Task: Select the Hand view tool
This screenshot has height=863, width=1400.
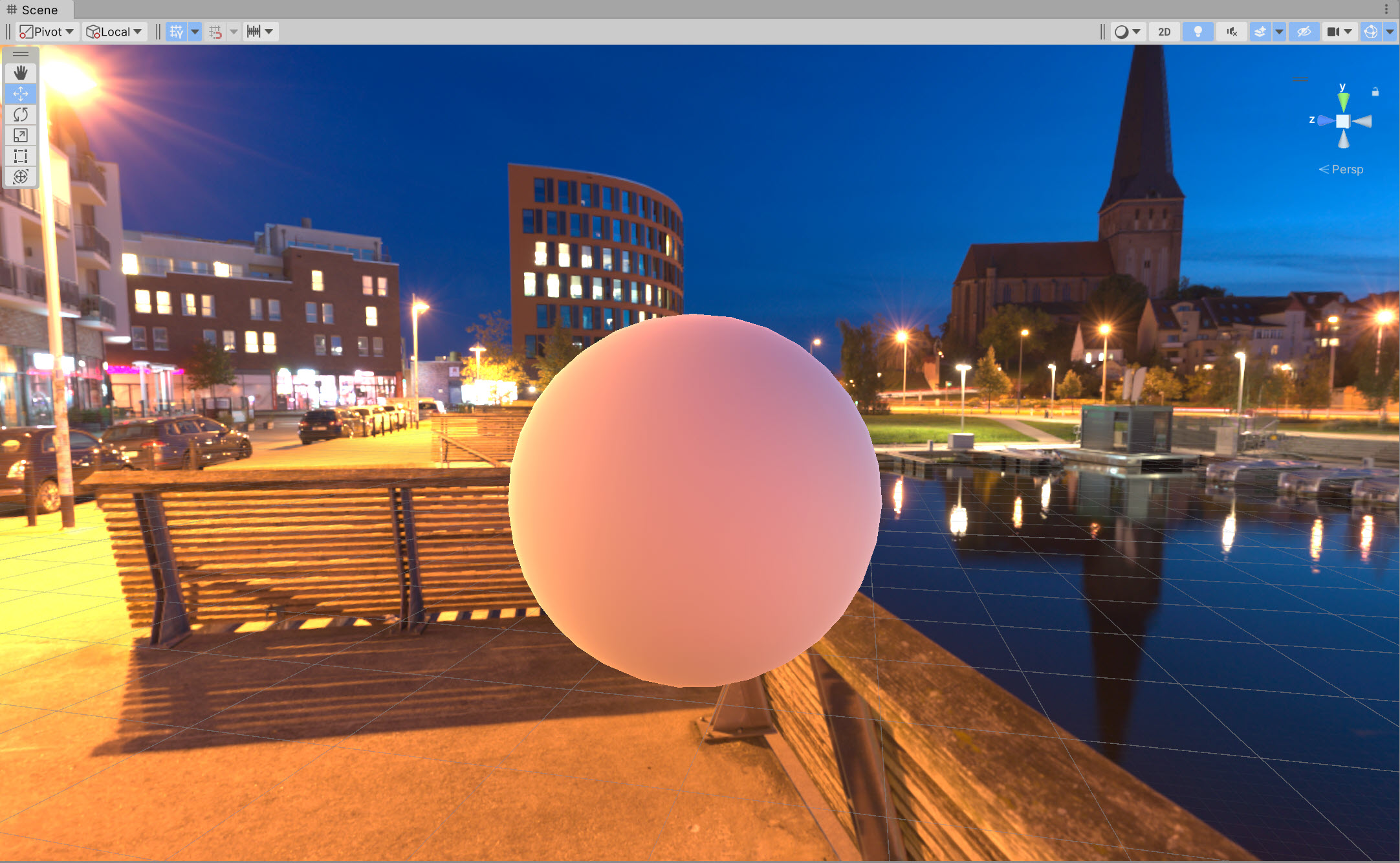Action: click(21, 72)
